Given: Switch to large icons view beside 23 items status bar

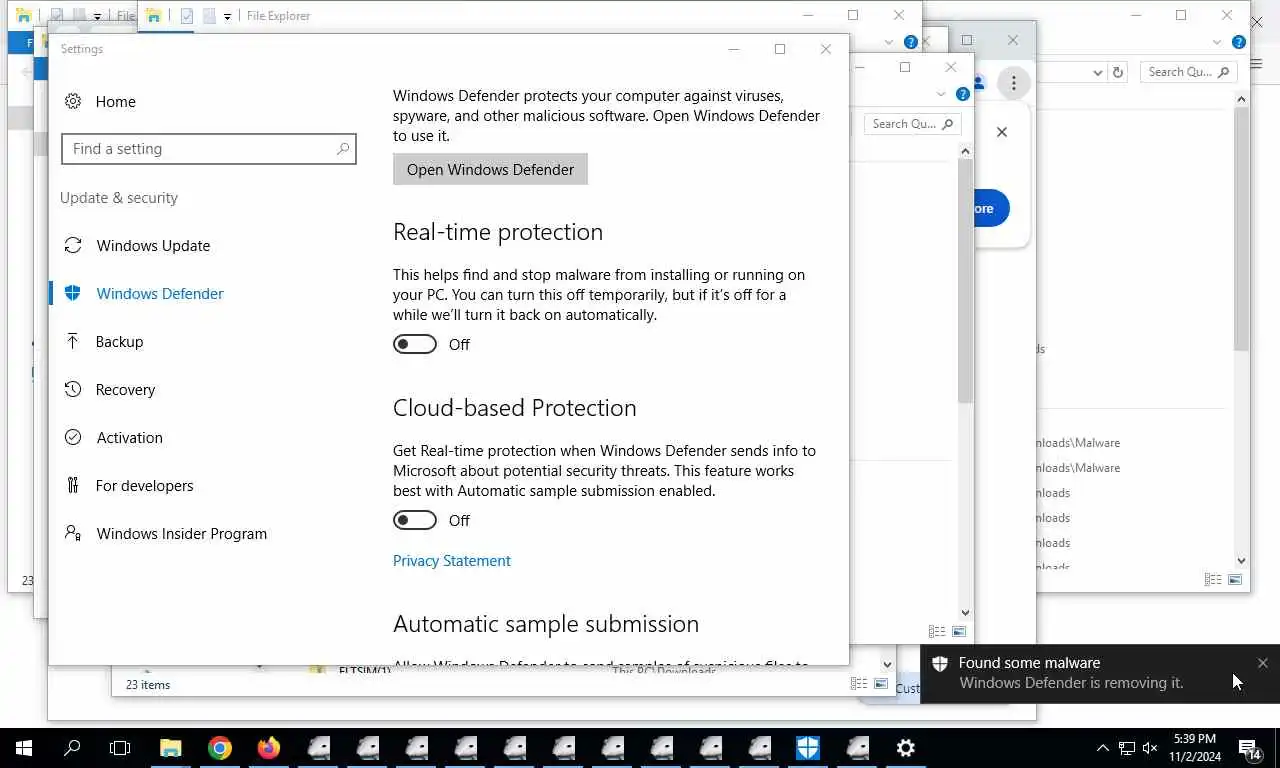Looking at the screenshot, I should tap(881, 684).
